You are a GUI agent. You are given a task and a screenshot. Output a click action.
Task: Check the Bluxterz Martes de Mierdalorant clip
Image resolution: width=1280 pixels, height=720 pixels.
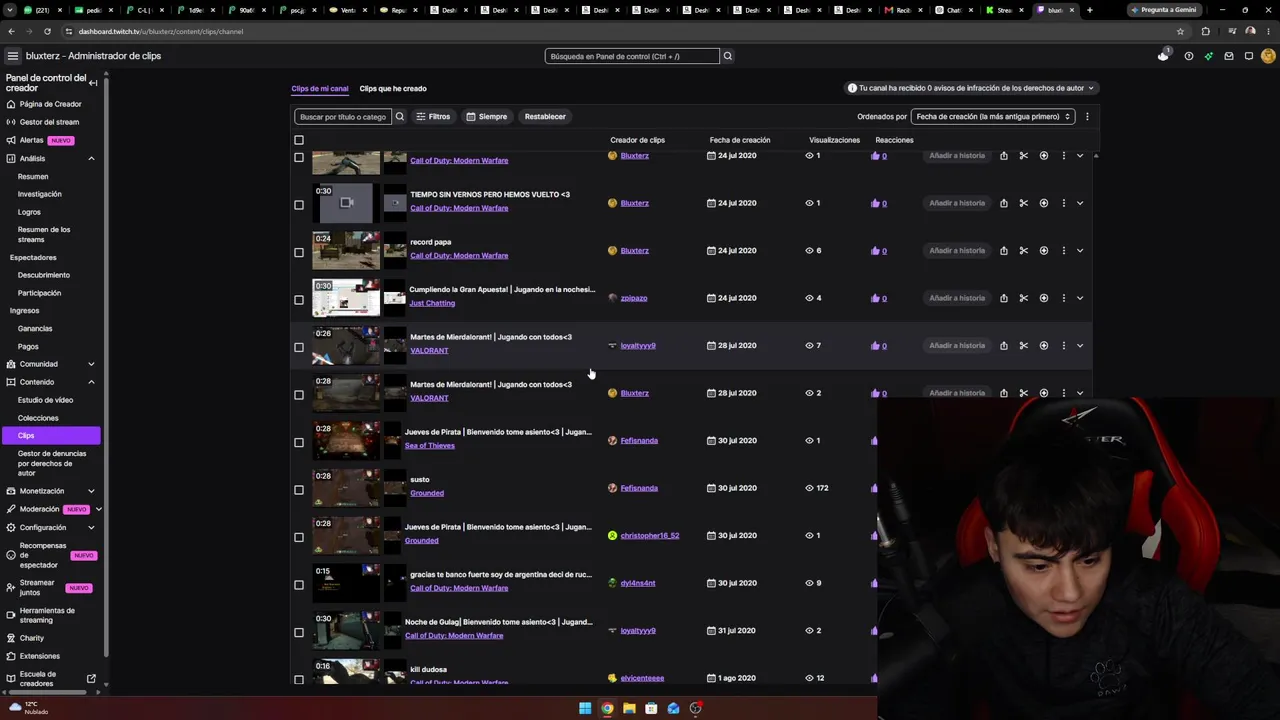(299, 395)
